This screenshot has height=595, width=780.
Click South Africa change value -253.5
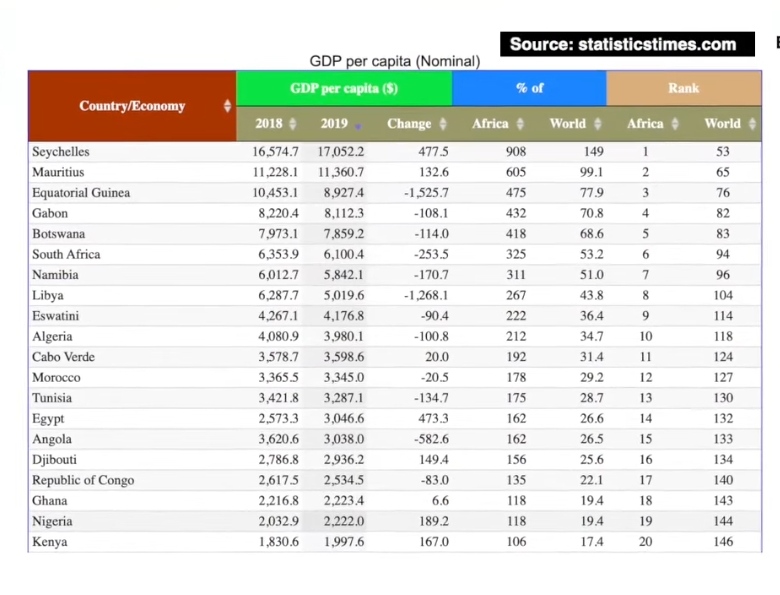[431, 254]
